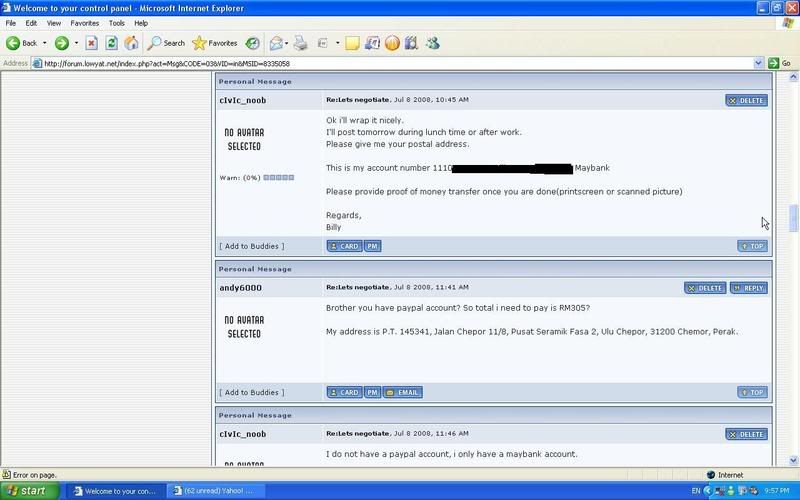The width and height of the screenshot is (800, 500).
Task: Click the Print icon in toolbar
Action: tap(301, 43)
